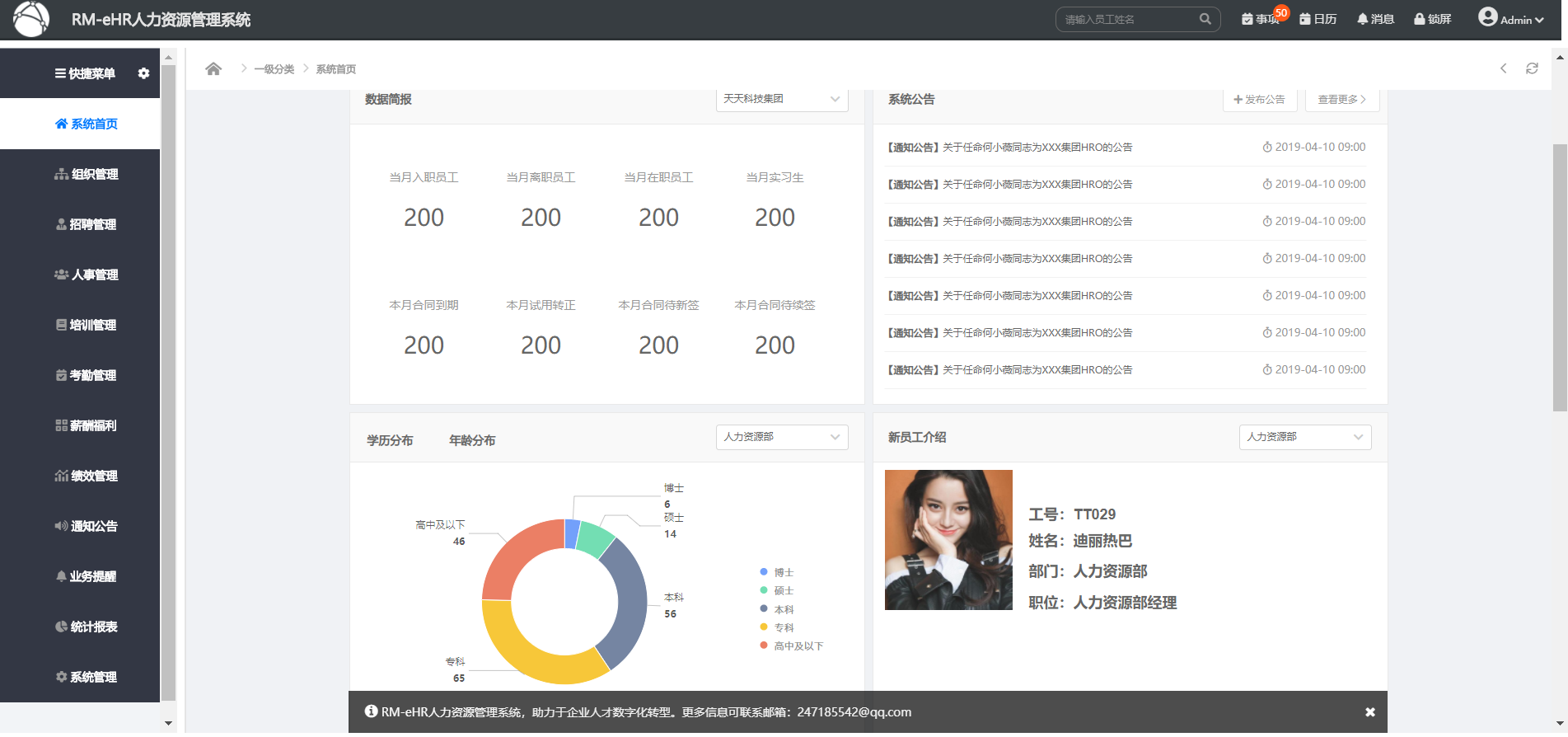Switch to the 学历分布 tab
This screenshot has height=737, width=1568.
pos(390,440)
